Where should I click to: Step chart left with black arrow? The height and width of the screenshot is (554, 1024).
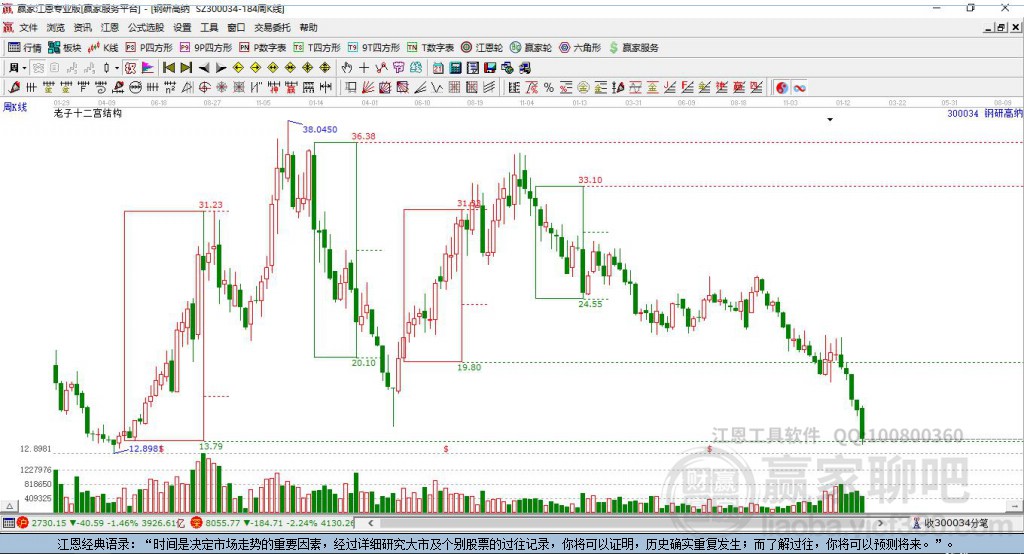tap(204, 67)
